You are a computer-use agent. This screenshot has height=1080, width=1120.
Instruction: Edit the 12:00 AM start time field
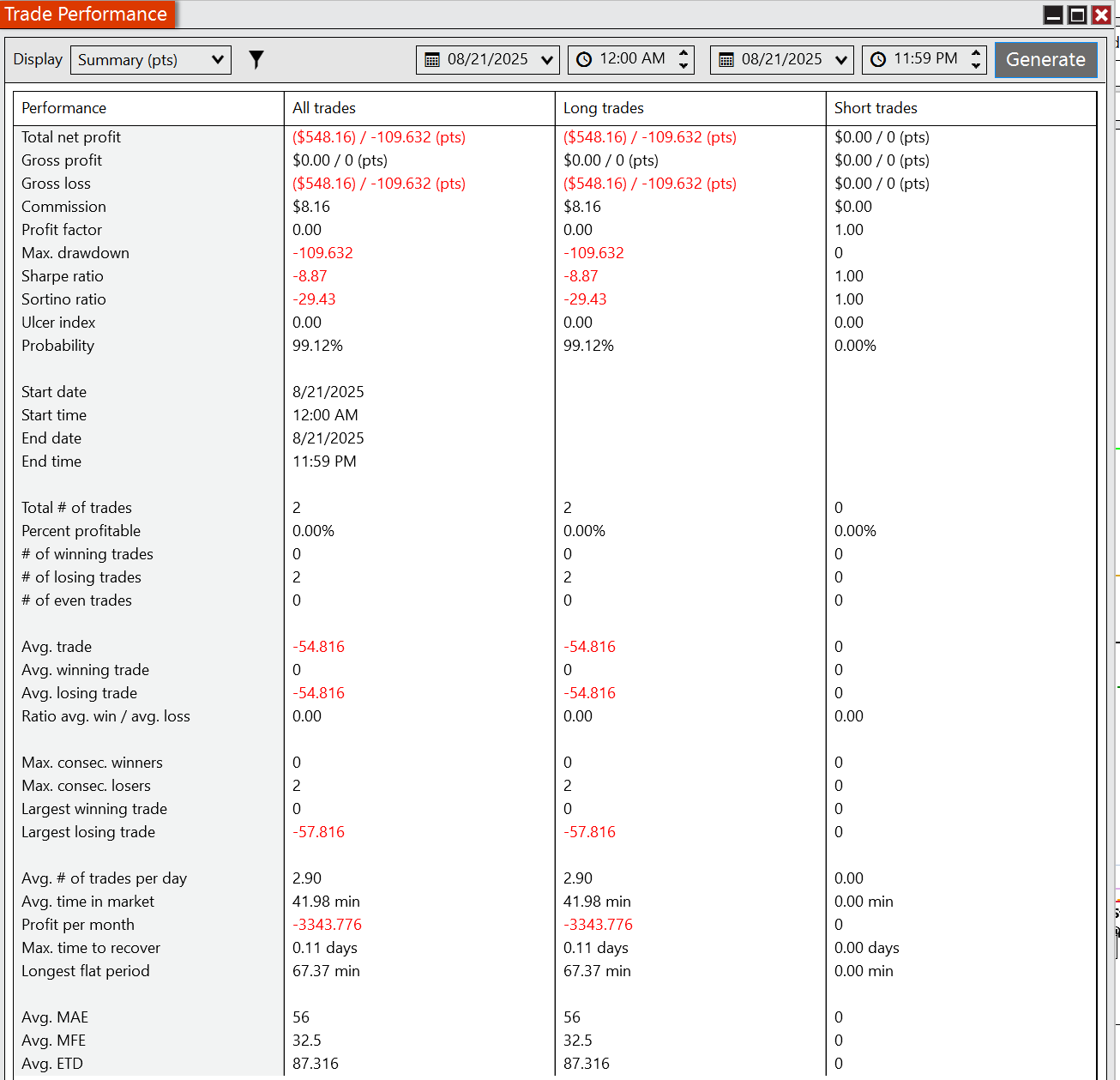[632, 59]
